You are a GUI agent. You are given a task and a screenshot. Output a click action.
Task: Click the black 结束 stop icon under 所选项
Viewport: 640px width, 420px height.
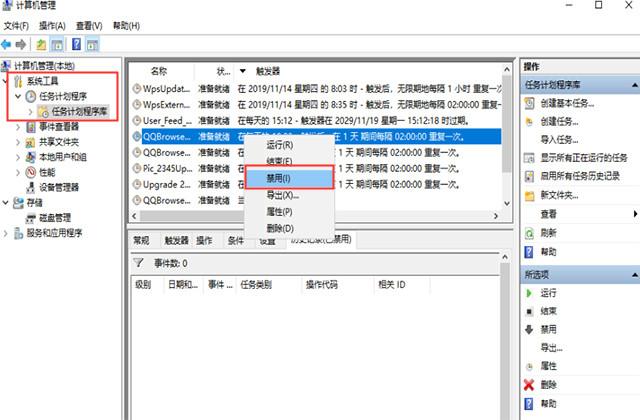529,311
